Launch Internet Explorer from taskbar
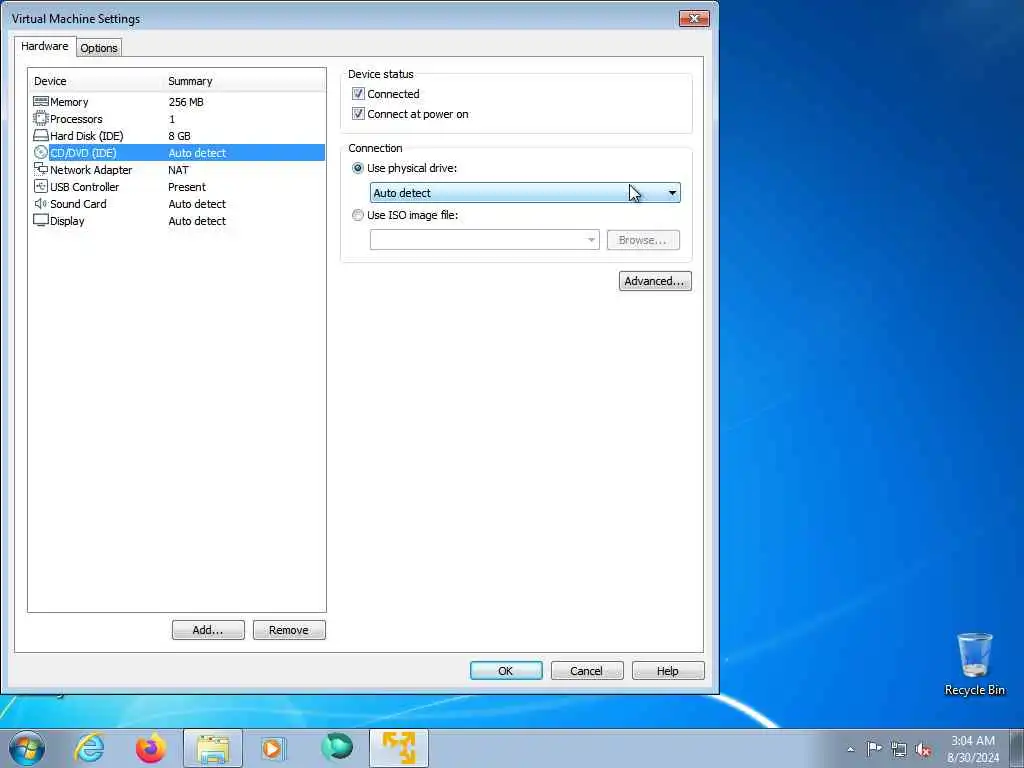 coord(89,748)
